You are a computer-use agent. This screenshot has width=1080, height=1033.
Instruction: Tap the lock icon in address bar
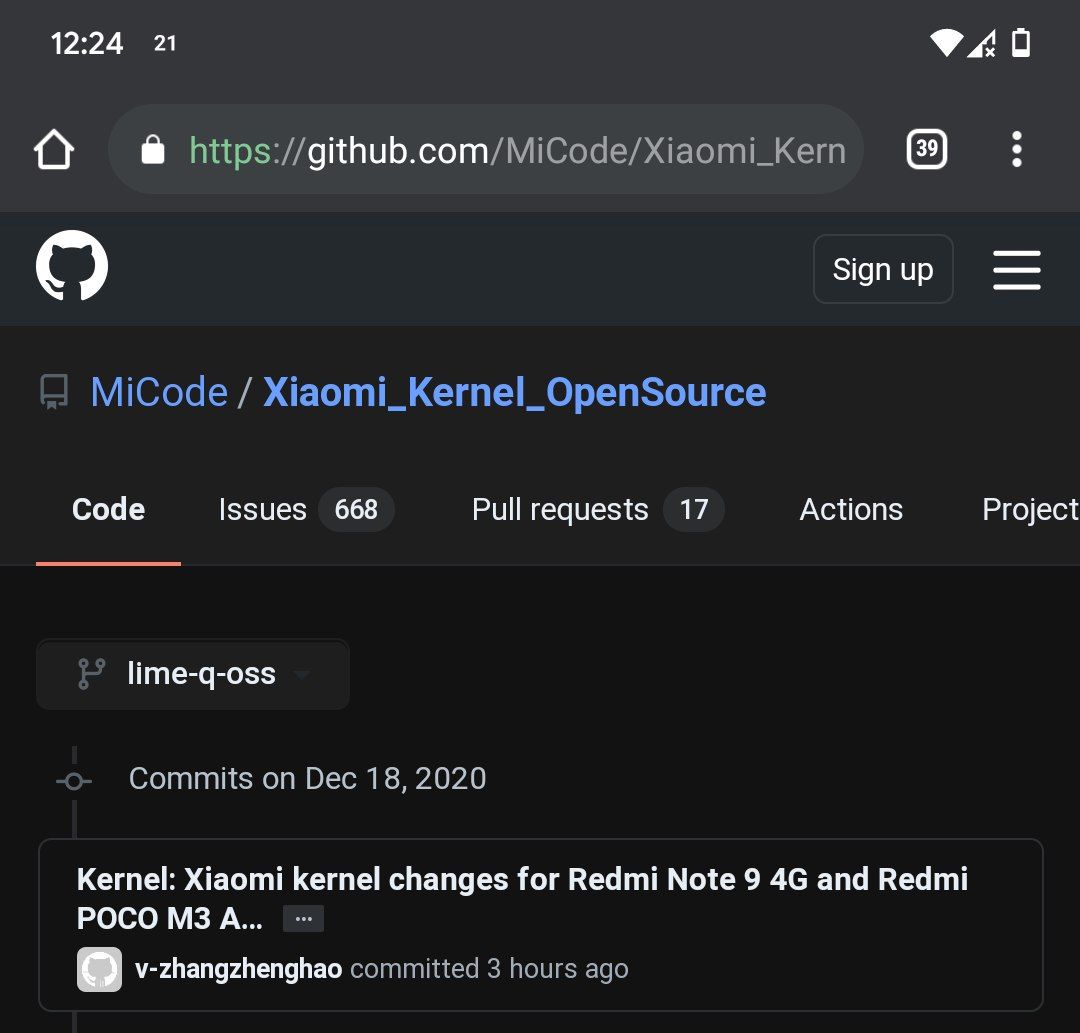click(x=153, y=150)
